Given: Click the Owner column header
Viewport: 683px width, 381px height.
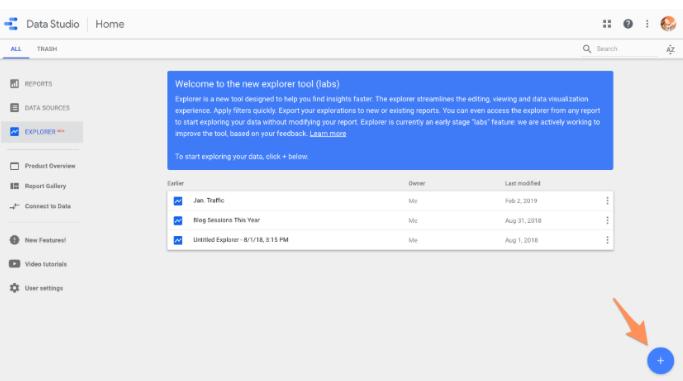Looking at the screenshot, I should tap(417, 183).
